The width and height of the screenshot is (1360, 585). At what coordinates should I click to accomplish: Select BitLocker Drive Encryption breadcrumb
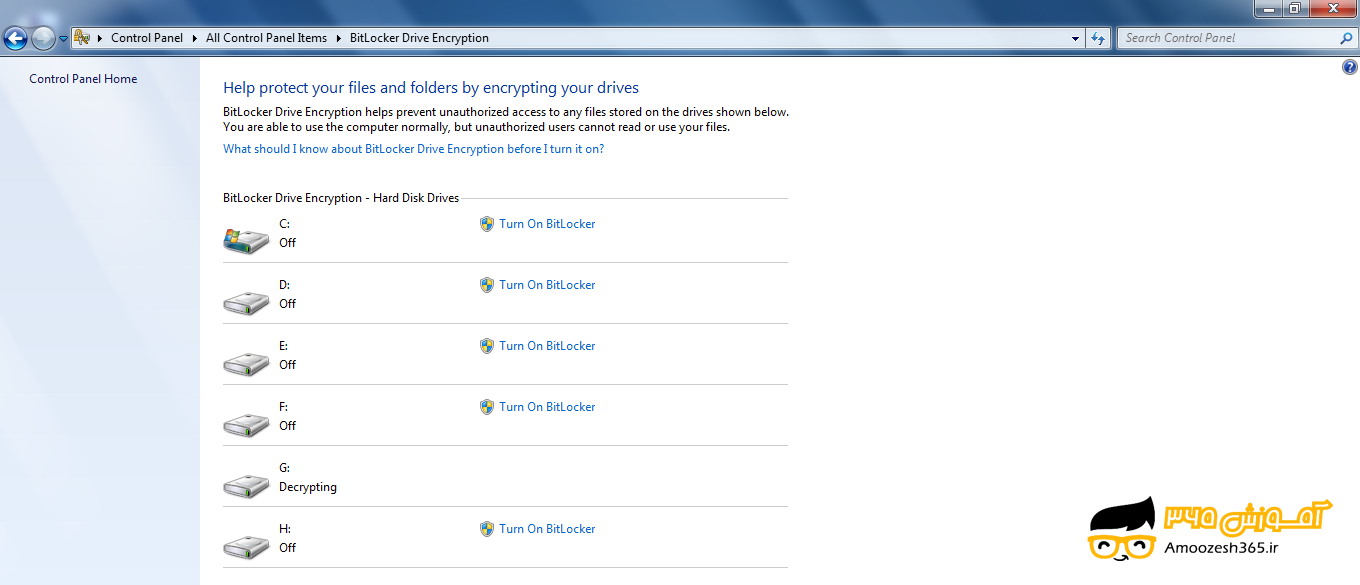click(419, 38)
